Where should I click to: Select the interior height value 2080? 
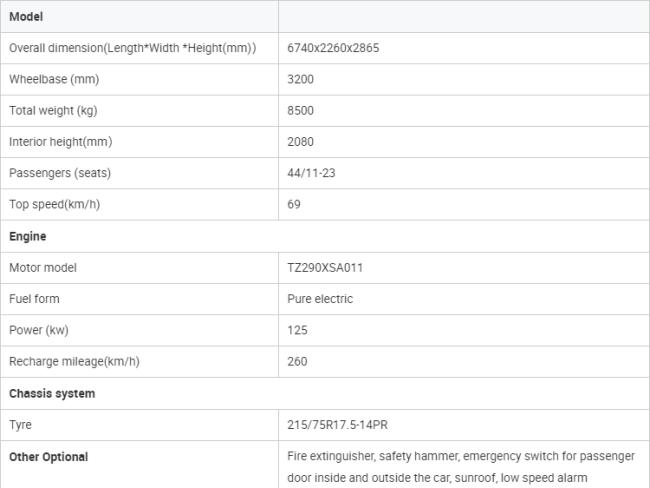coord(300,142)
